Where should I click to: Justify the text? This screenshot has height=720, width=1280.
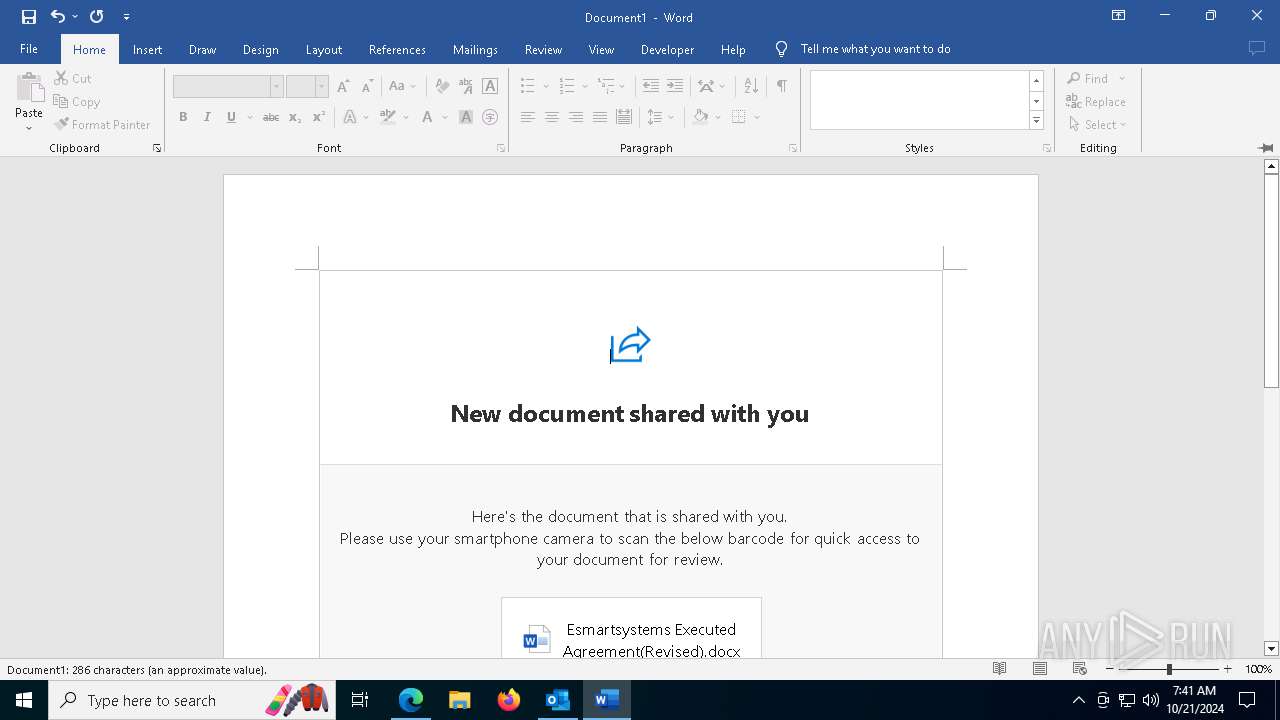click(600, 117)
